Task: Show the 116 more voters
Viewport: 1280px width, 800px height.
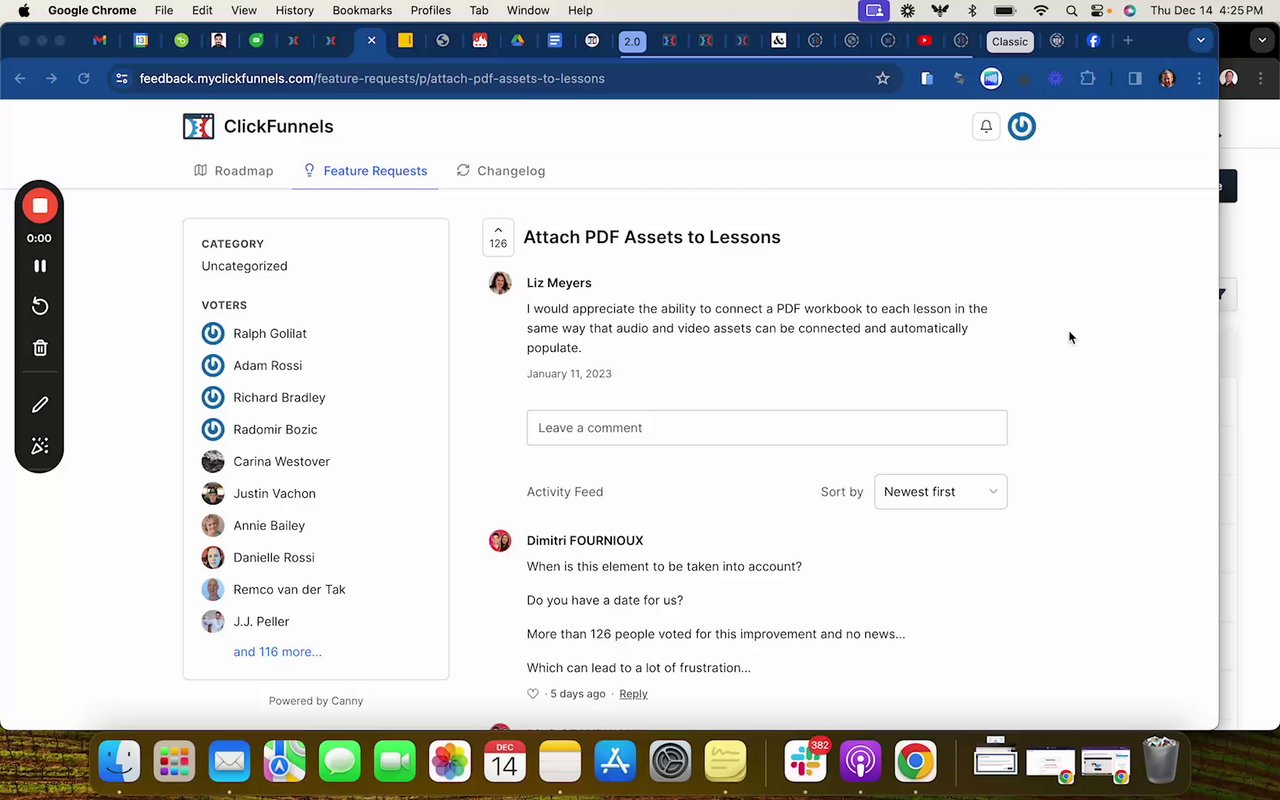Action: (277, 652)
